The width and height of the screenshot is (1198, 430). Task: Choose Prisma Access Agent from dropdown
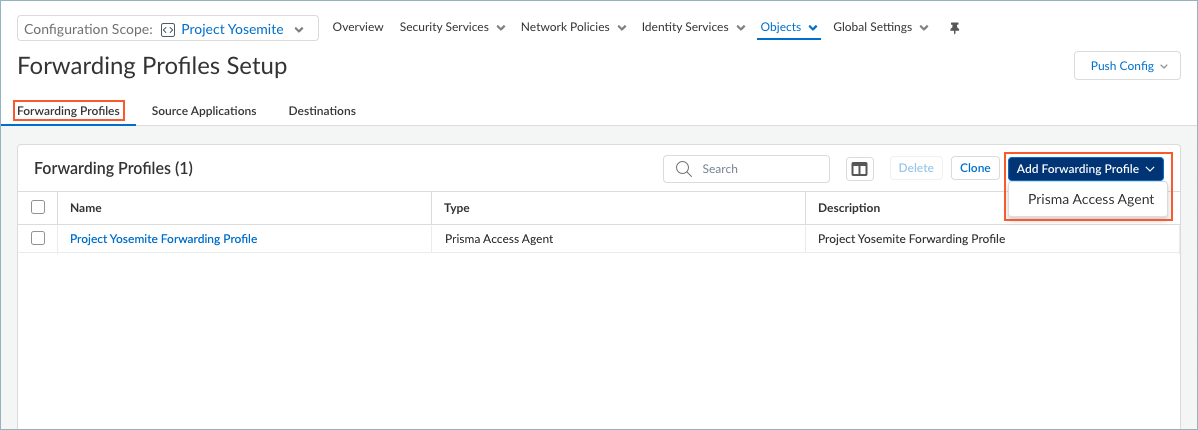pyautogui.click(x=1090, y=199)
